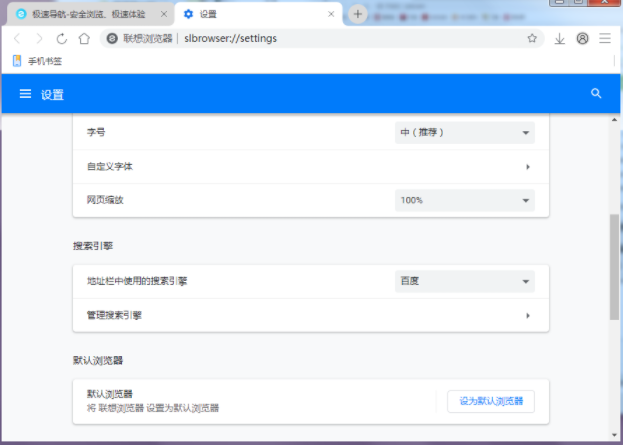The width and height of the screenshot is (623, 445).
Task: Switch to the 极速导航 tab
Action: pyautogui.click(x=91, y=14)
